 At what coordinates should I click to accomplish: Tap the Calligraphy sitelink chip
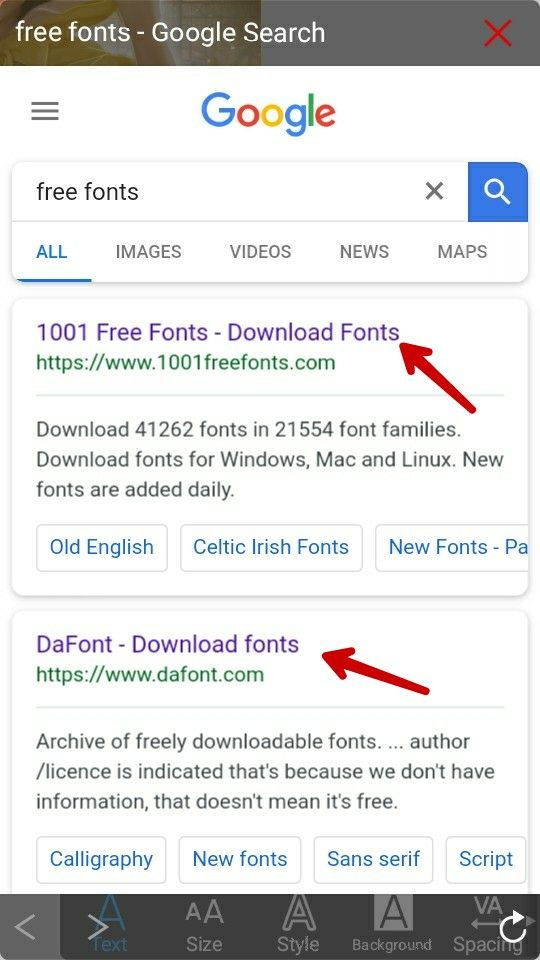(x=101, y=860)
